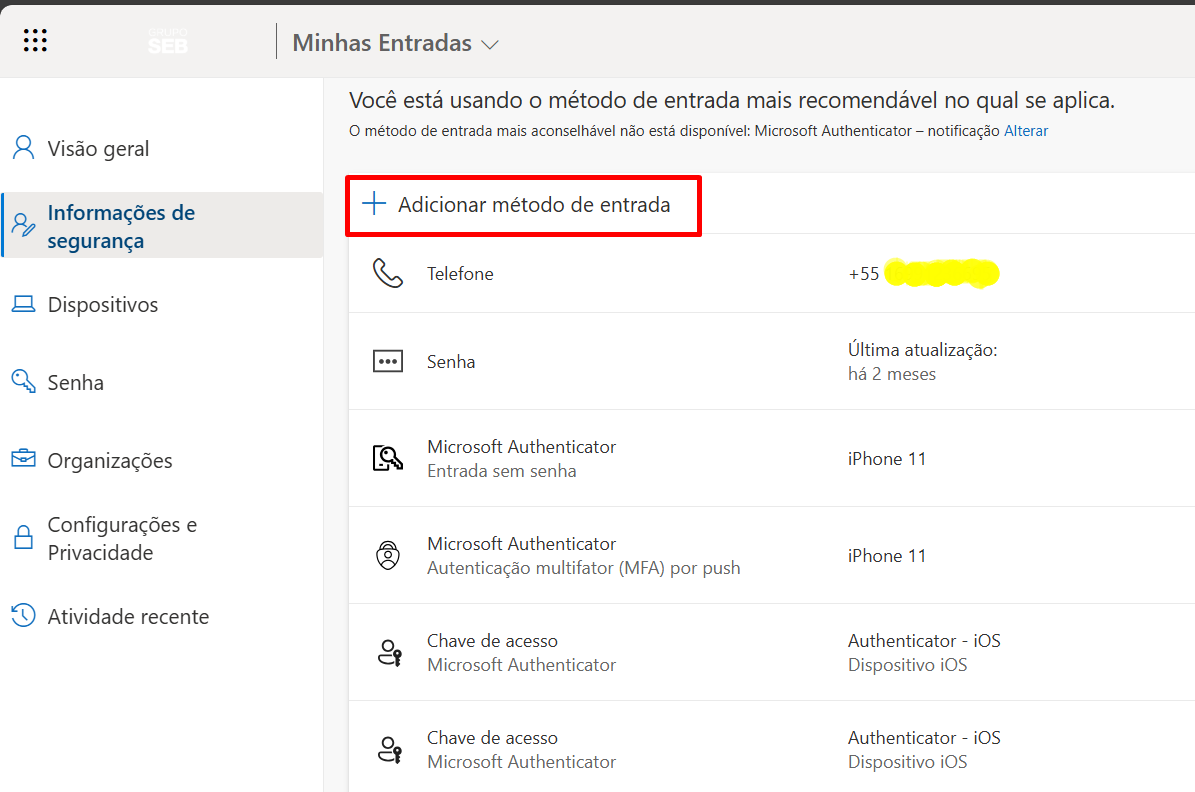
Task: Expand the Minhas Entradas dropdown chevron
Action: pos(490,45)
